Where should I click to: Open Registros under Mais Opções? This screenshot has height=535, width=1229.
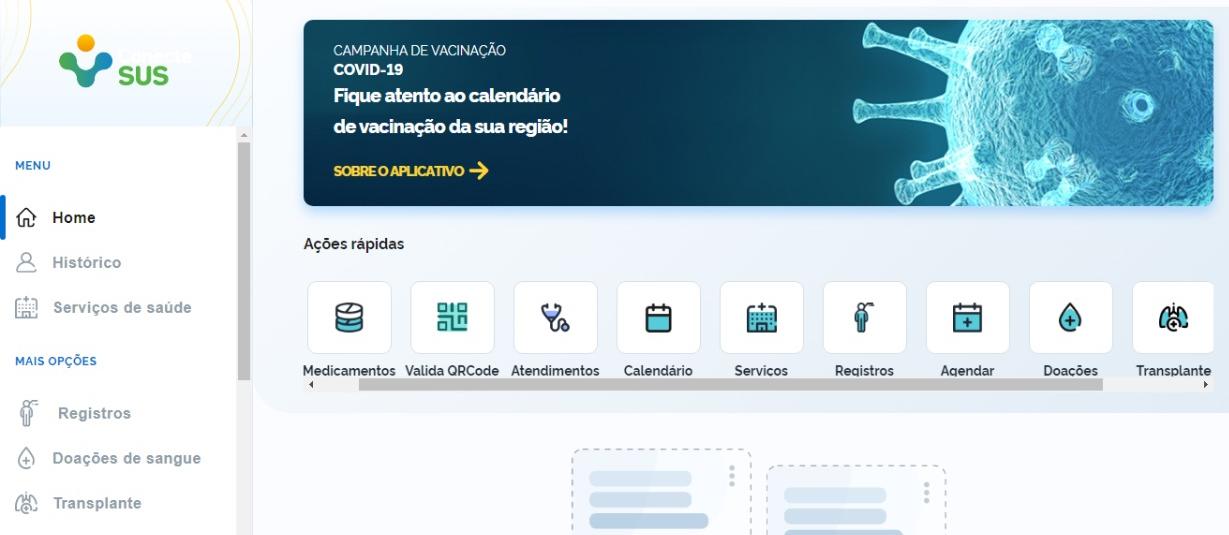coord(94,413)
